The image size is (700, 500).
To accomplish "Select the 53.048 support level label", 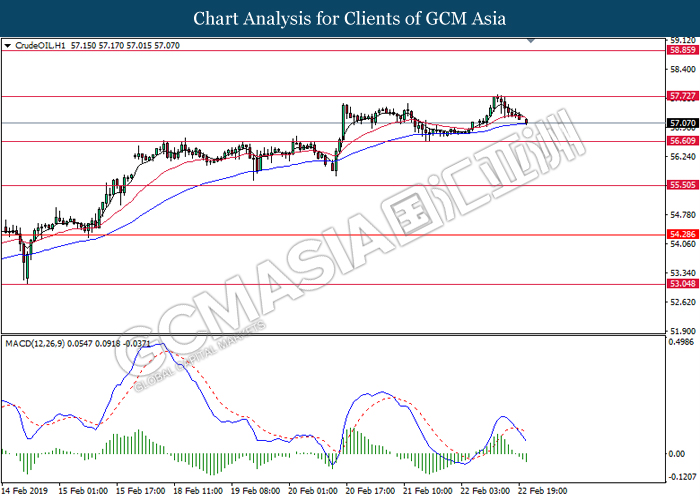I will coord(682,283).
